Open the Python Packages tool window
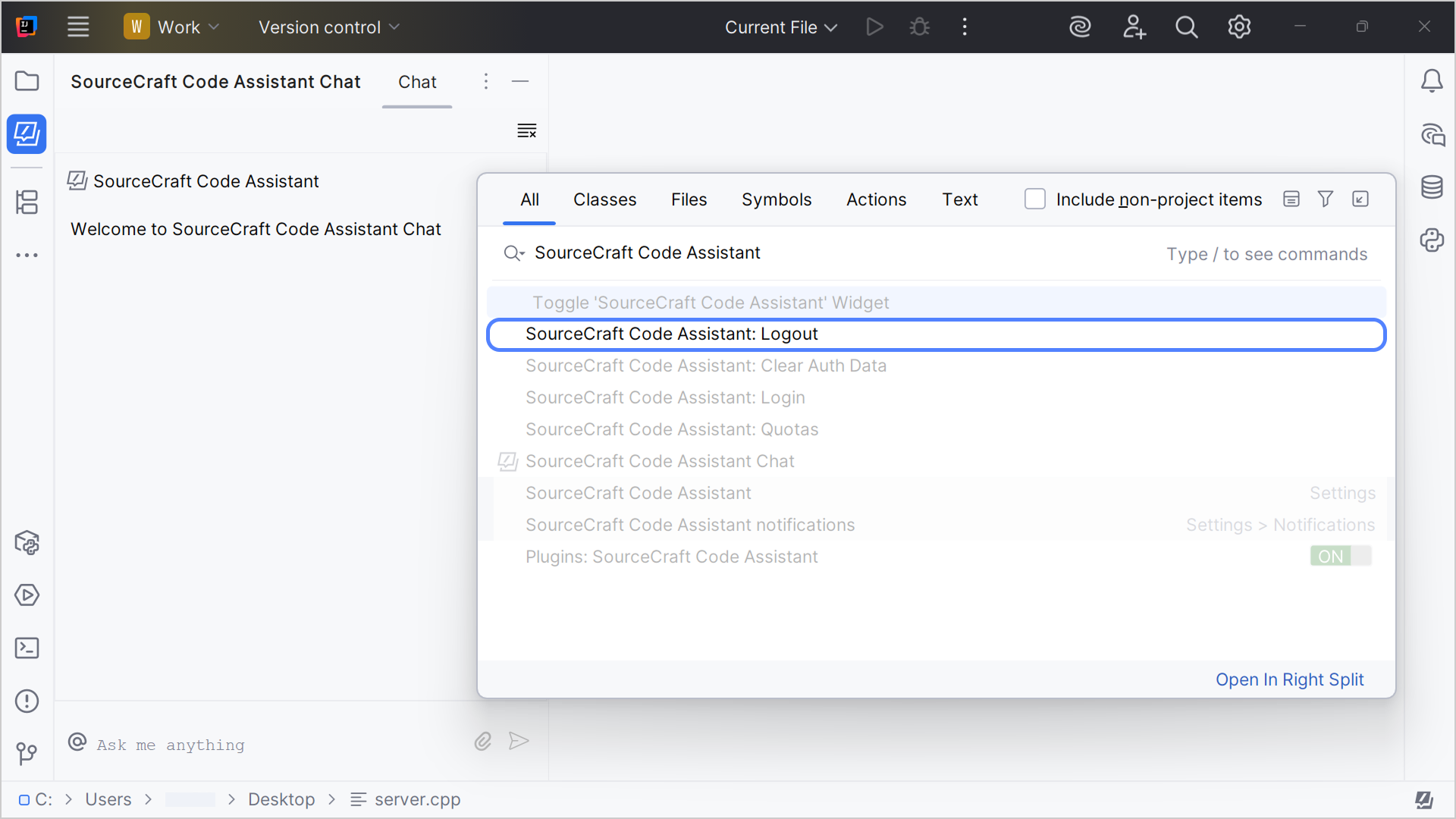This screenshot has height=819, width=1456. point(1432,240)
